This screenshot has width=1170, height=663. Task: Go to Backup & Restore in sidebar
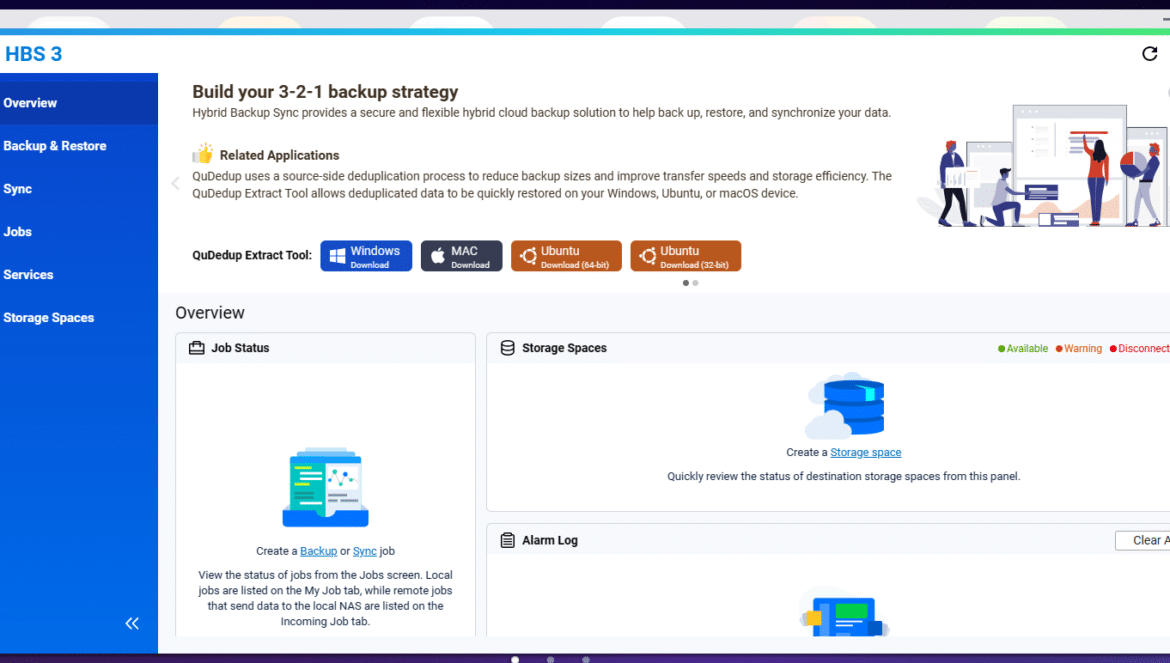click(x=79, y=146)
